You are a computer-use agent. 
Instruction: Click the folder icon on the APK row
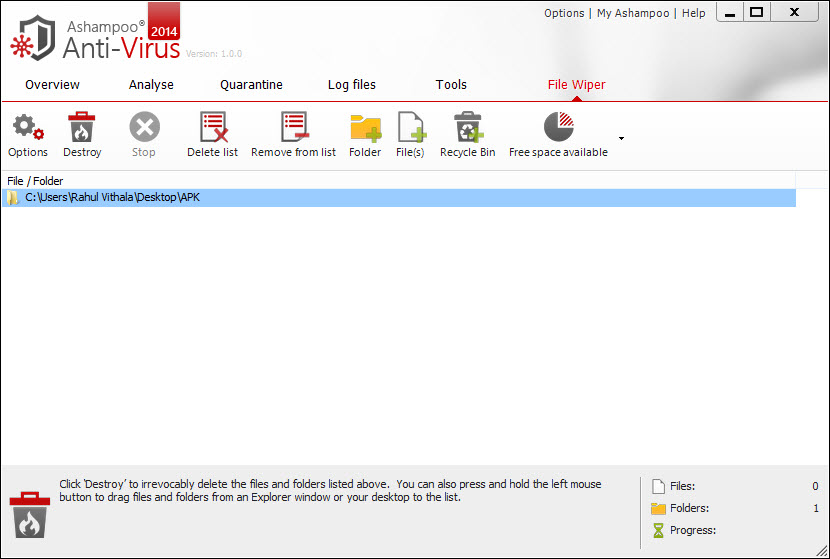pos(13,198)
